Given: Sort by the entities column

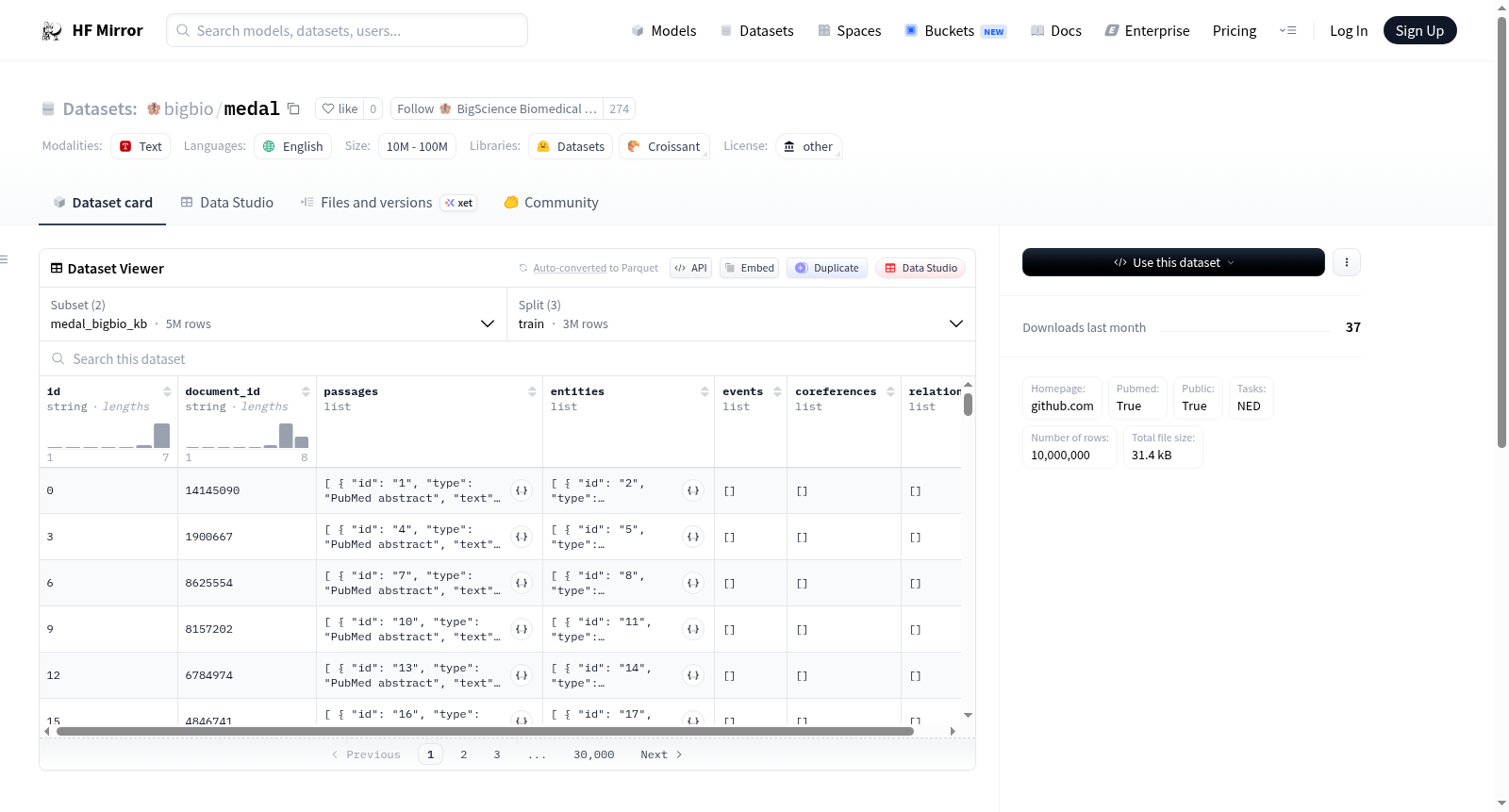Looking at the screenshot, I should 705,391.
